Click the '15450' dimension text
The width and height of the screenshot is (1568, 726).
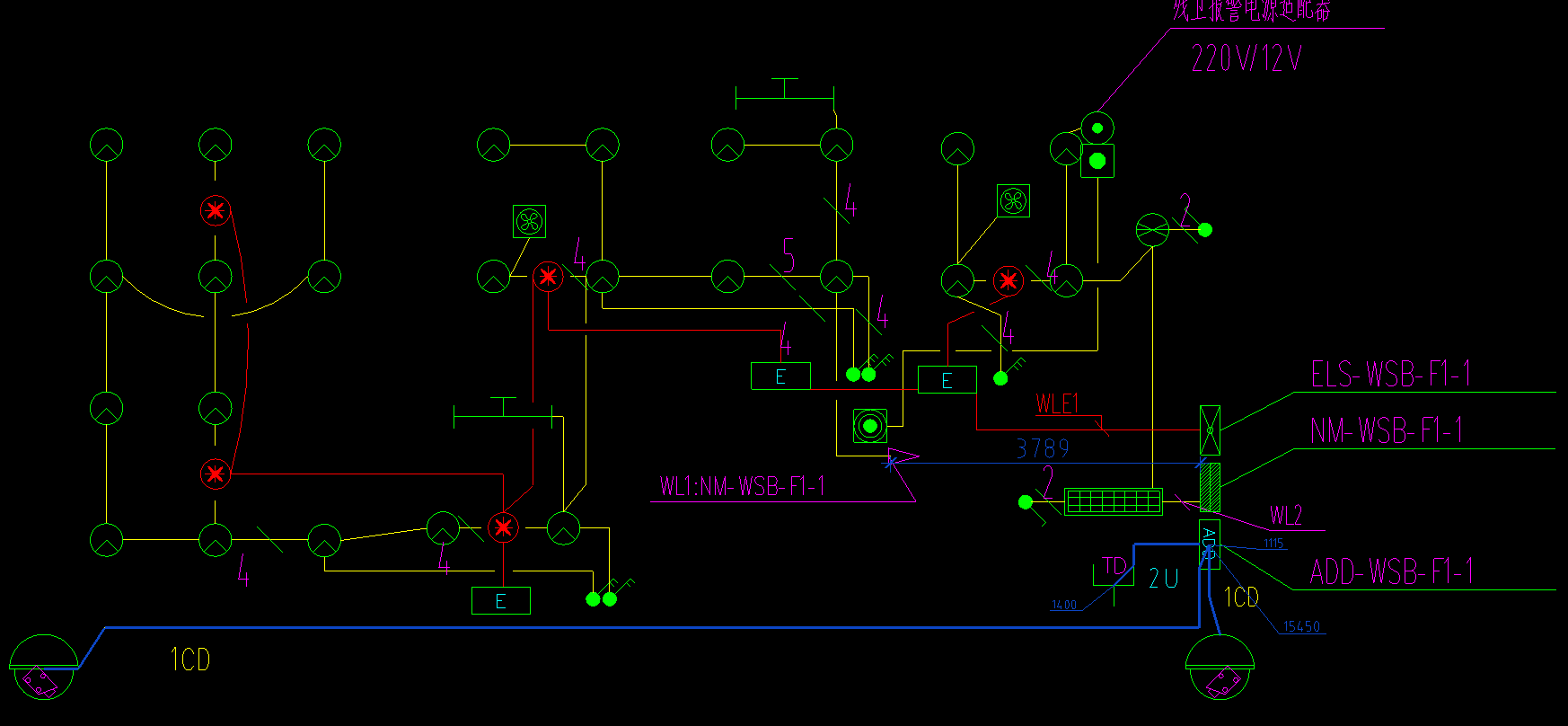click(1301, 626)
